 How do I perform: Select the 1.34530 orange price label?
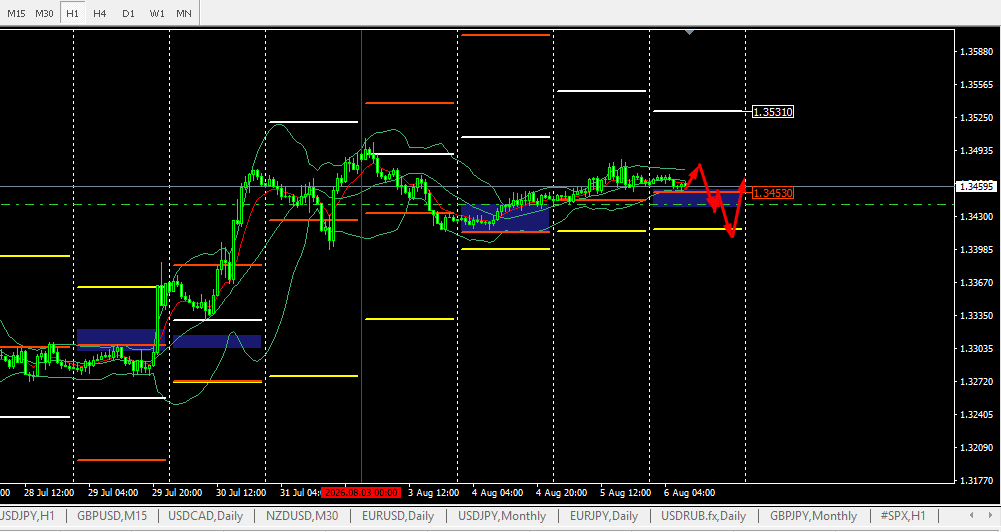(x=772, y=193)
